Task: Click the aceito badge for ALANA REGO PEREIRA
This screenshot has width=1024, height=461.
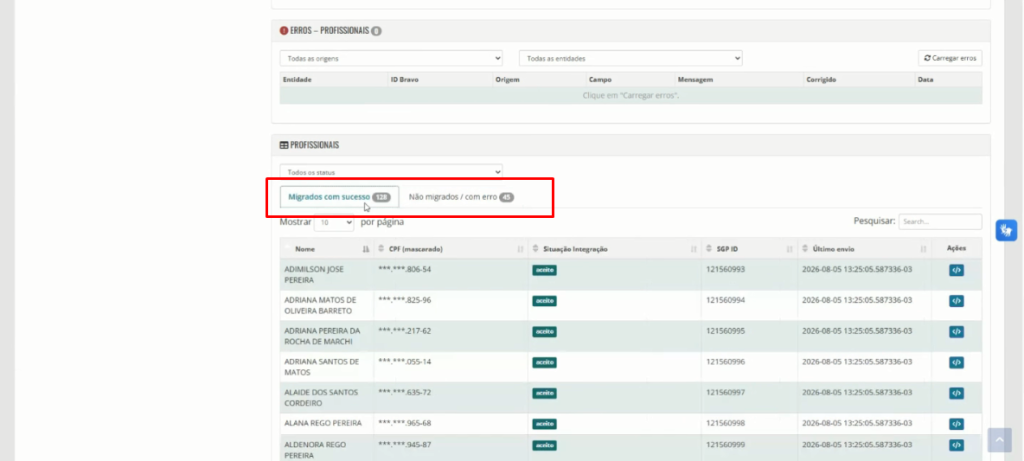Action: click(544, 424)
